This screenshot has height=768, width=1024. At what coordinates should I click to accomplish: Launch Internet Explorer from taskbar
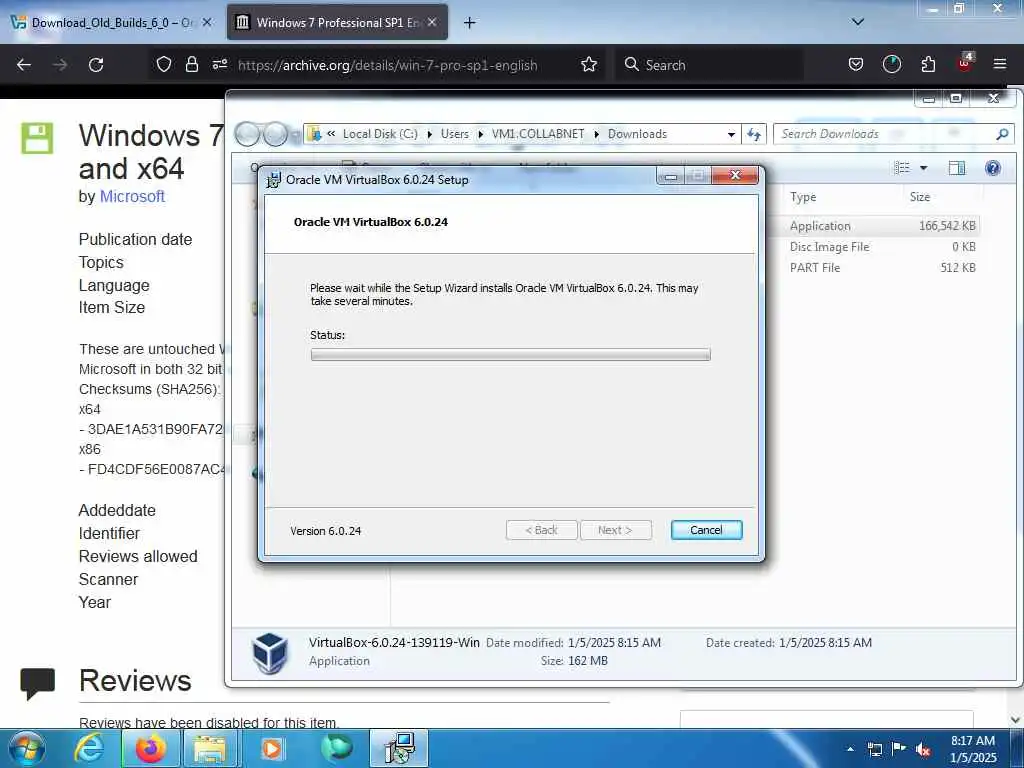(89, 748)
